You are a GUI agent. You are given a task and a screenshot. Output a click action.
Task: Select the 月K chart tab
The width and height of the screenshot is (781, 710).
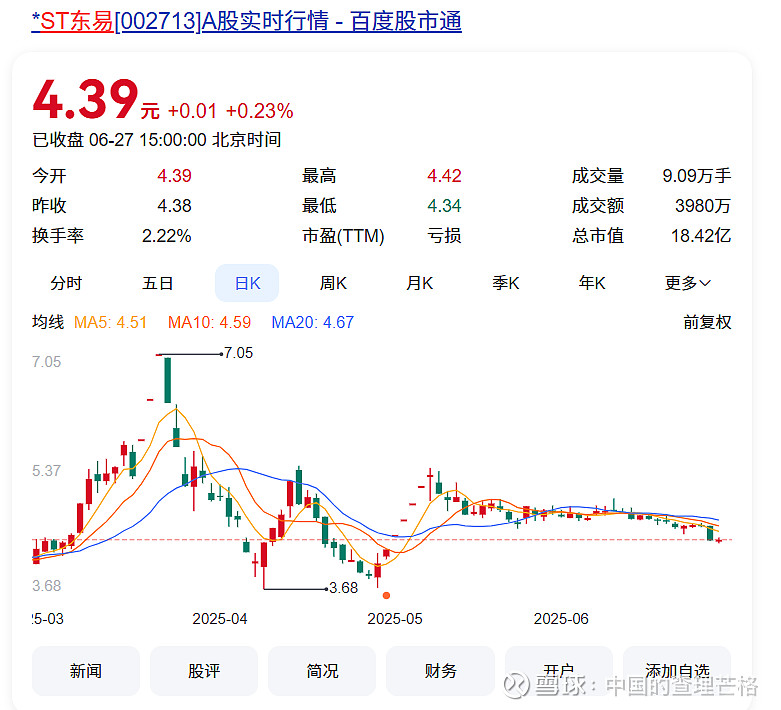419,284
